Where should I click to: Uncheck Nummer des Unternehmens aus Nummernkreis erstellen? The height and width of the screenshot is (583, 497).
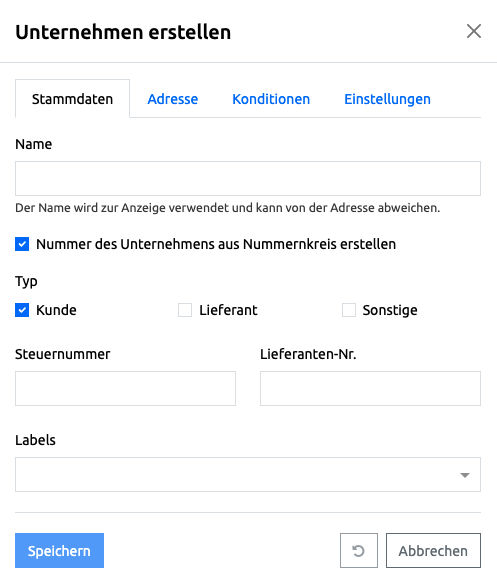[x=22, y=244]
